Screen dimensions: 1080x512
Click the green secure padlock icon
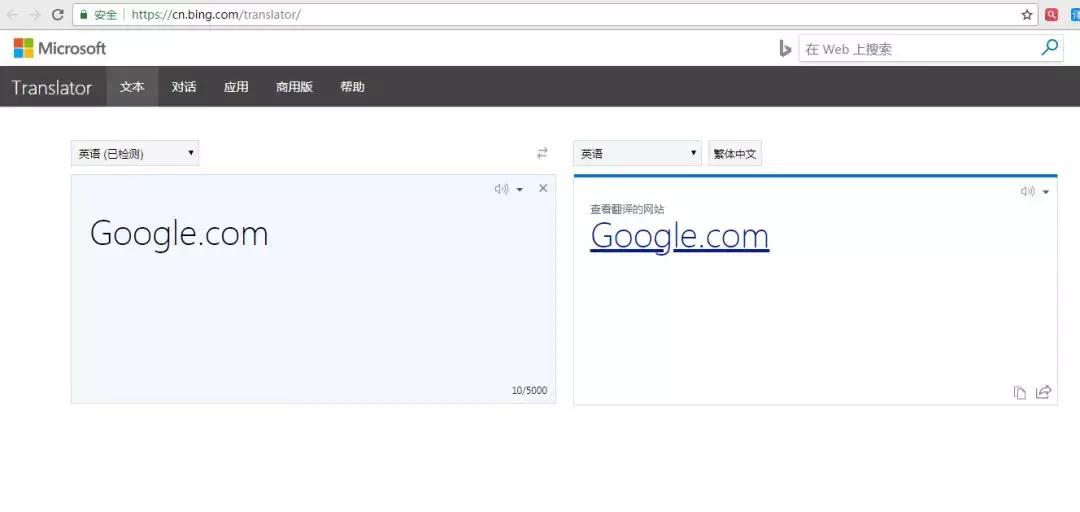[x=83, y=14]
